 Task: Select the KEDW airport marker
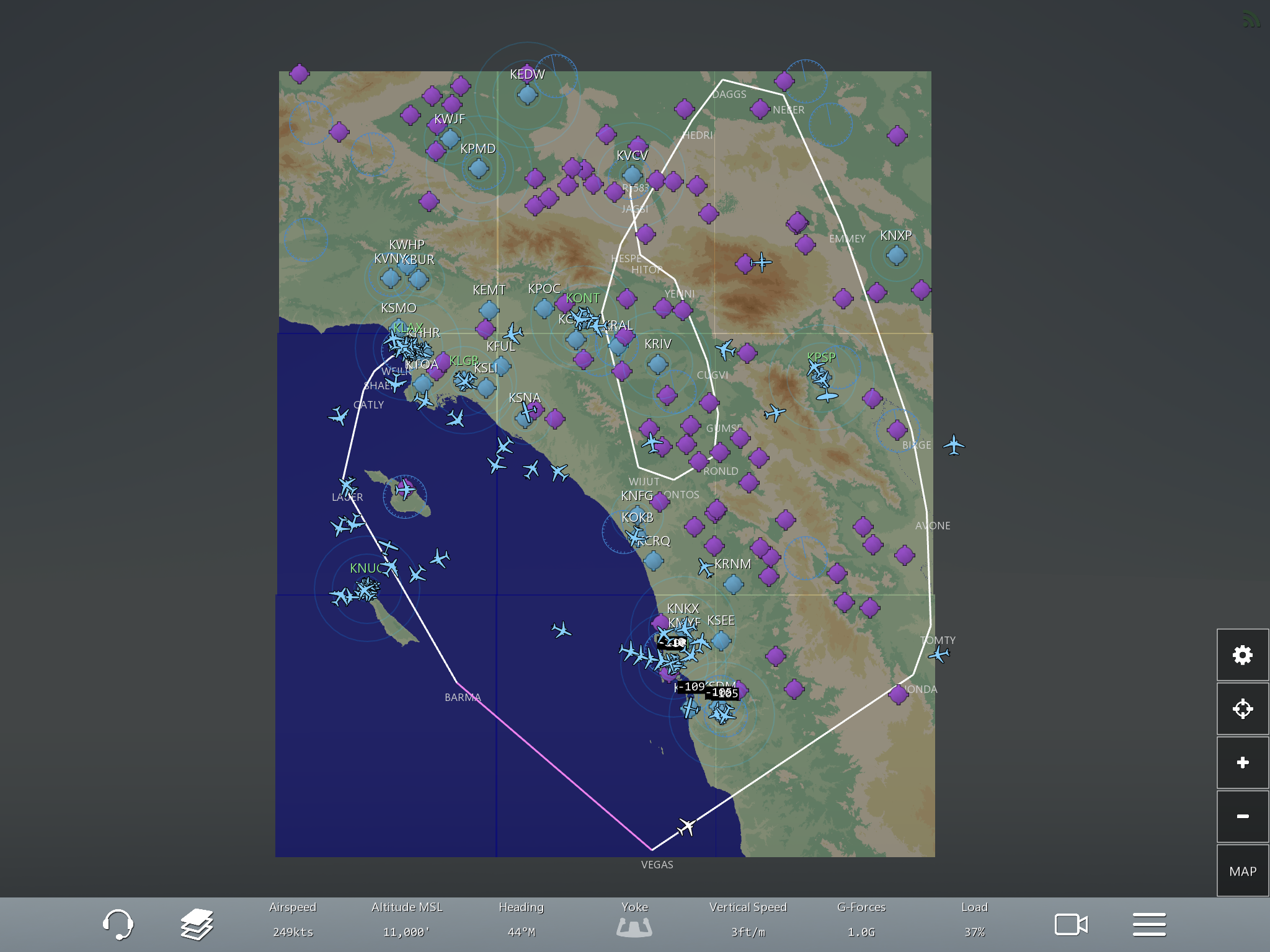[527, 95]
